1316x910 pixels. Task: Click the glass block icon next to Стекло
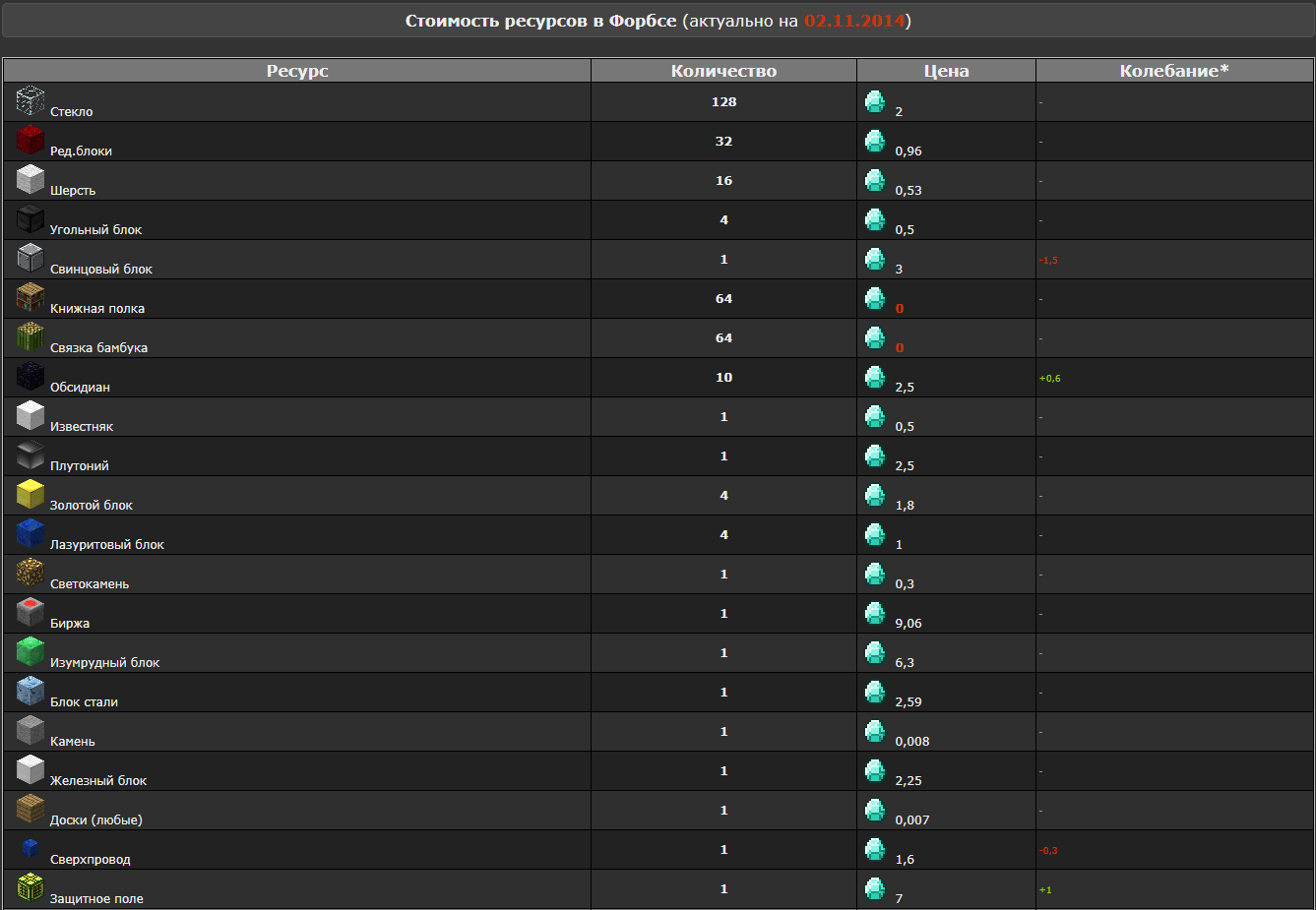point(31,100)
